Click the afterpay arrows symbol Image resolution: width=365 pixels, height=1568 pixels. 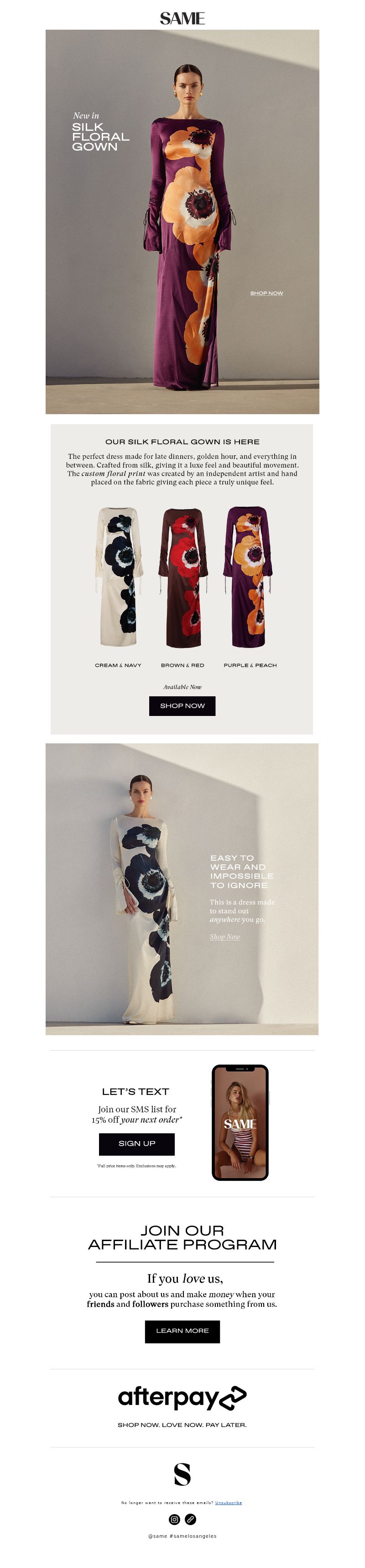232,1398
